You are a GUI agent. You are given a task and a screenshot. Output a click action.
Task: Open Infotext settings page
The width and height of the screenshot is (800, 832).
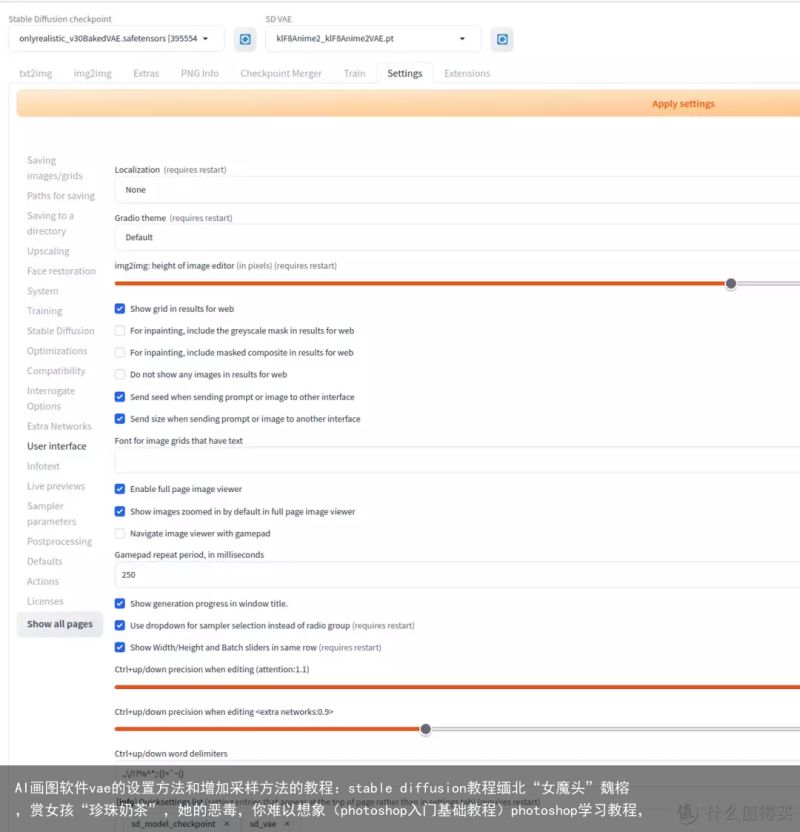tap(43, 466)
